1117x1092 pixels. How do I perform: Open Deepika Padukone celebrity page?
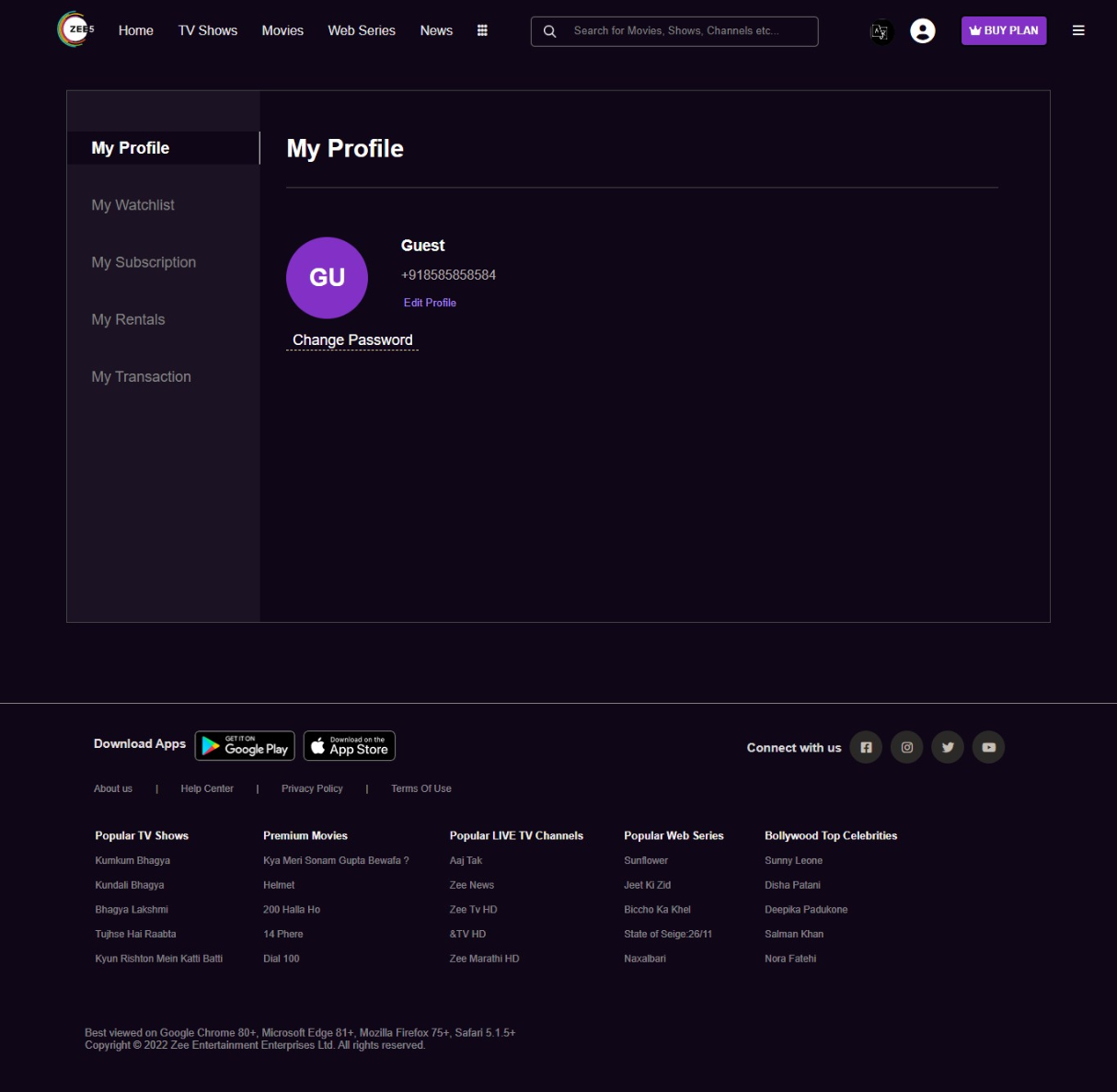[806, 909]
